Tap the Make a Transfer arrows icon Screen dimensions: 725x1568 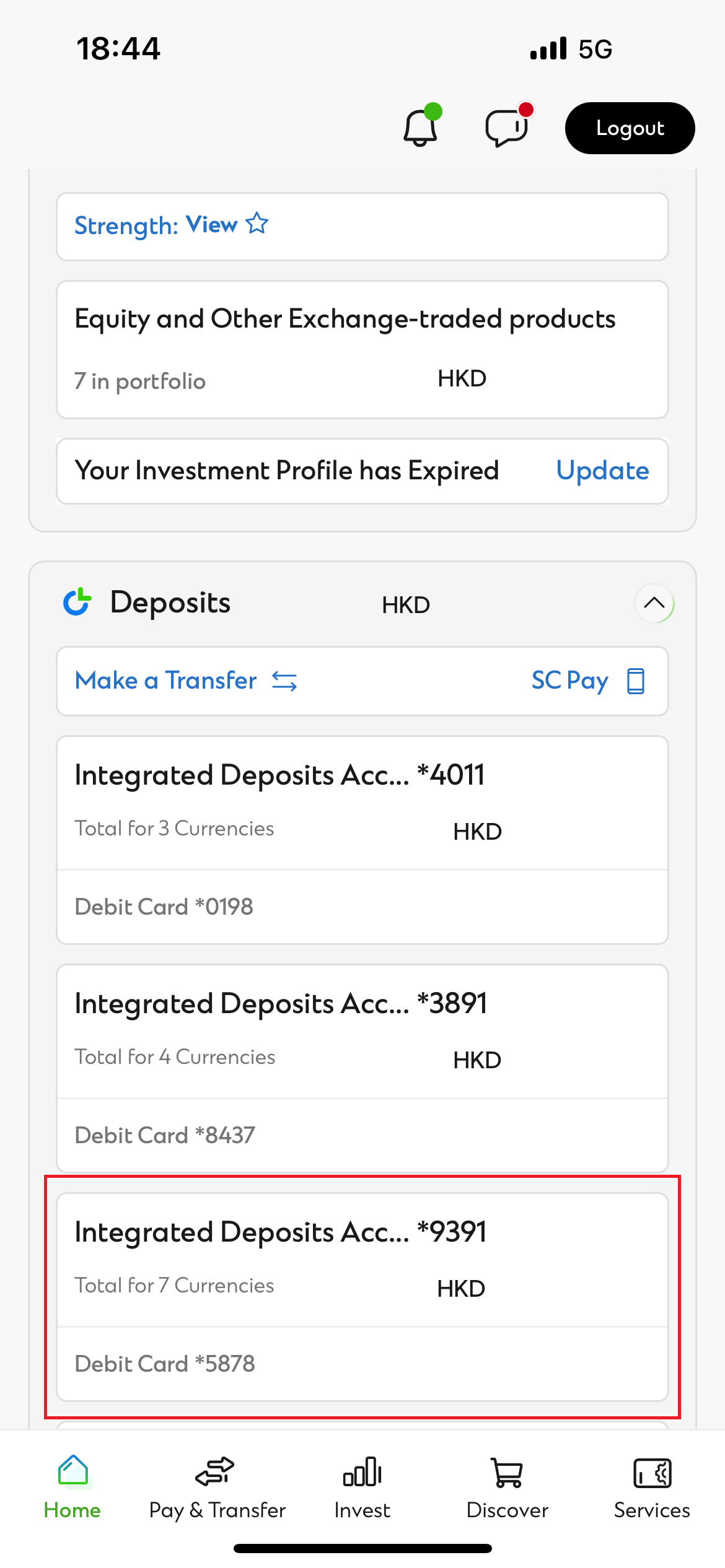tap(284, 681)
